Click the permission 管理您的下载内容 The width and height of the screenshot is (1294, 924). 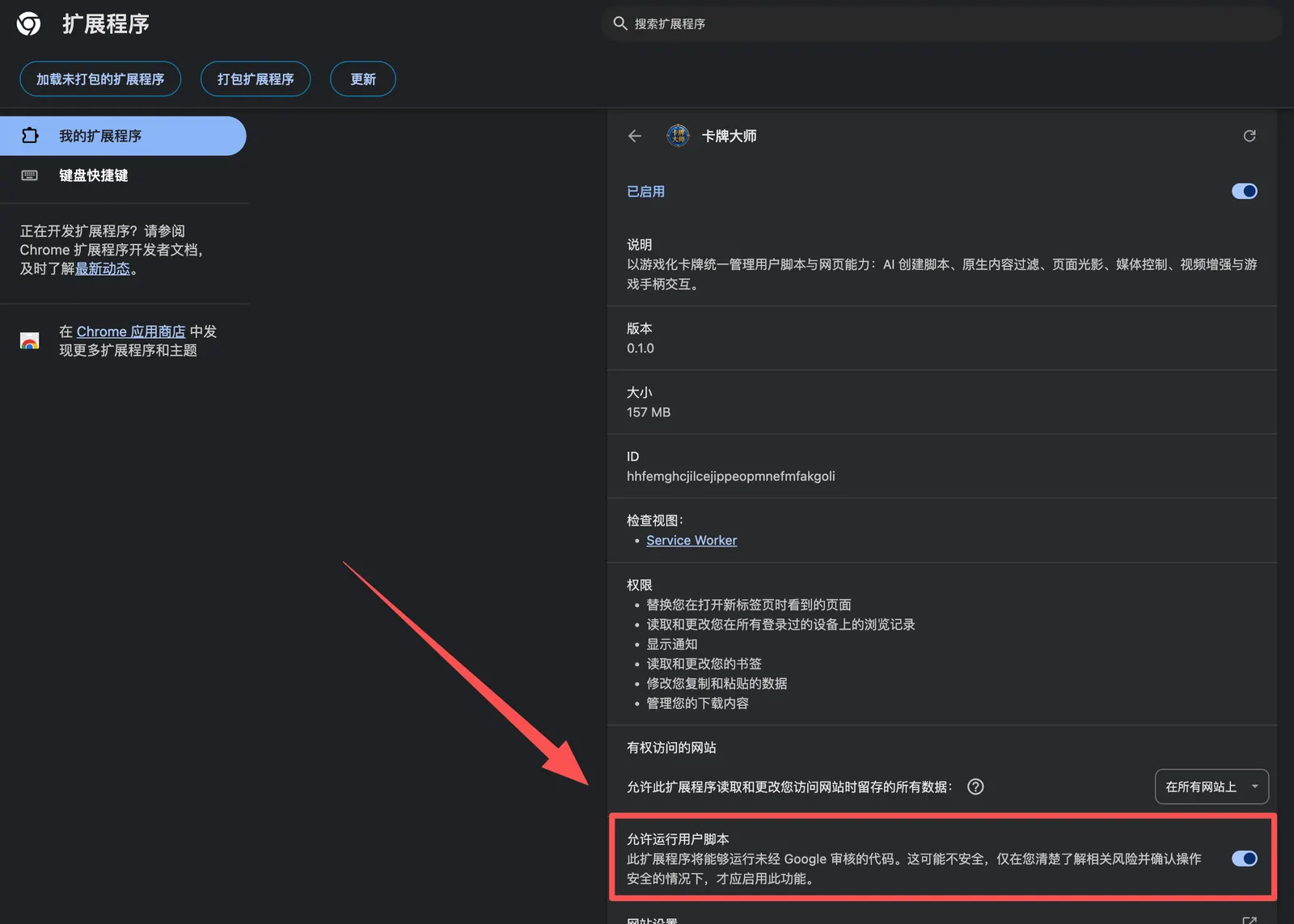point(697,703)
